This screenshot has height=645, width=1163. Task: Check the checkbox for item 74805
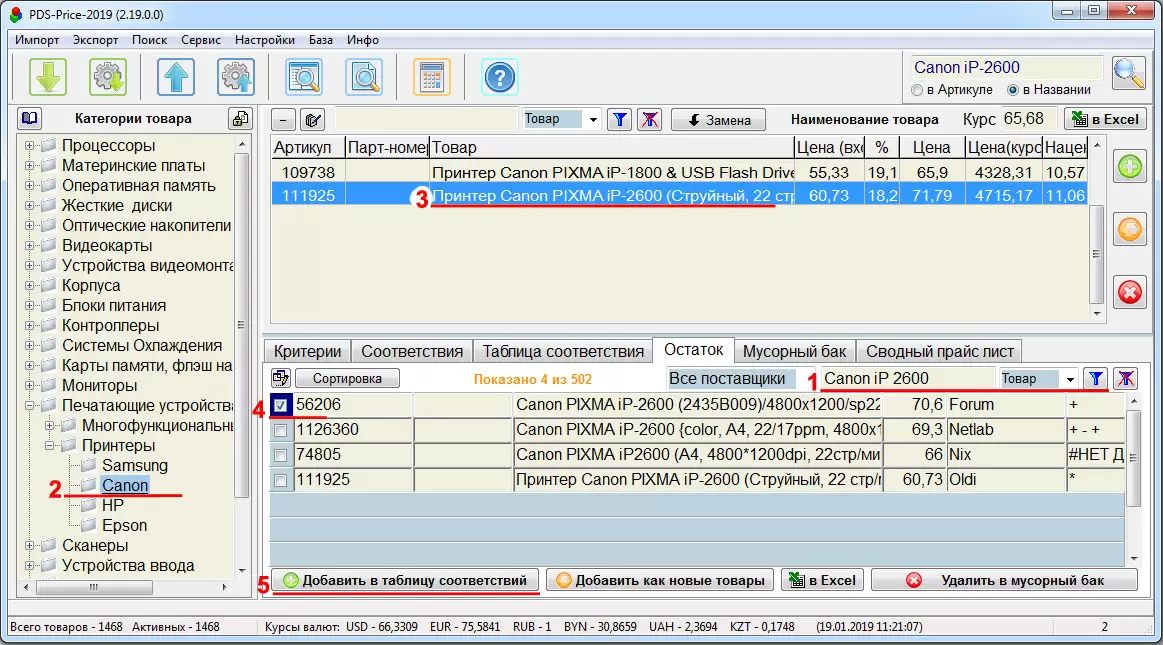tap(282, 455)
